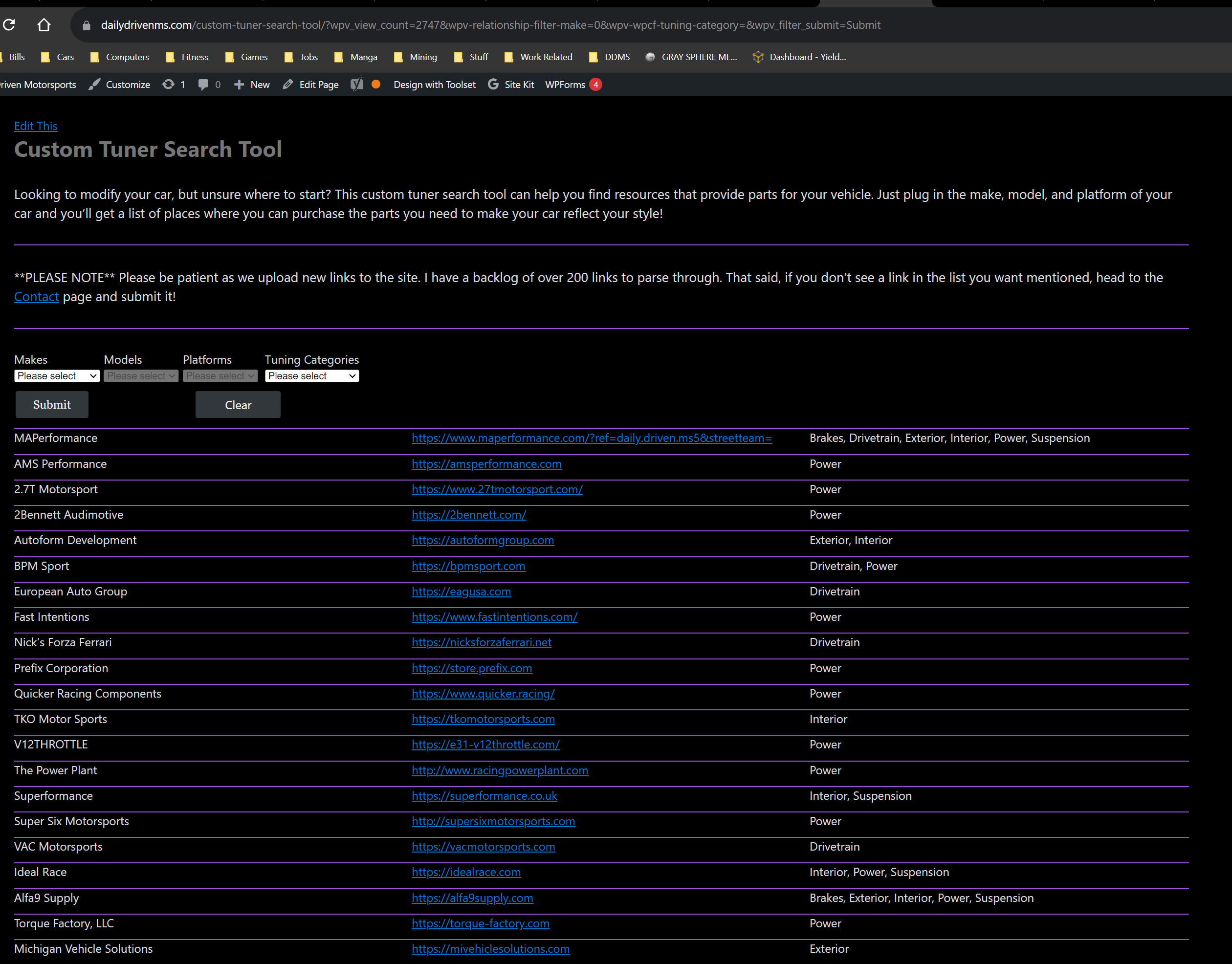Open the idealrace.com link
This screenshot has height=964, width=1232.
(x=467, y=872)
